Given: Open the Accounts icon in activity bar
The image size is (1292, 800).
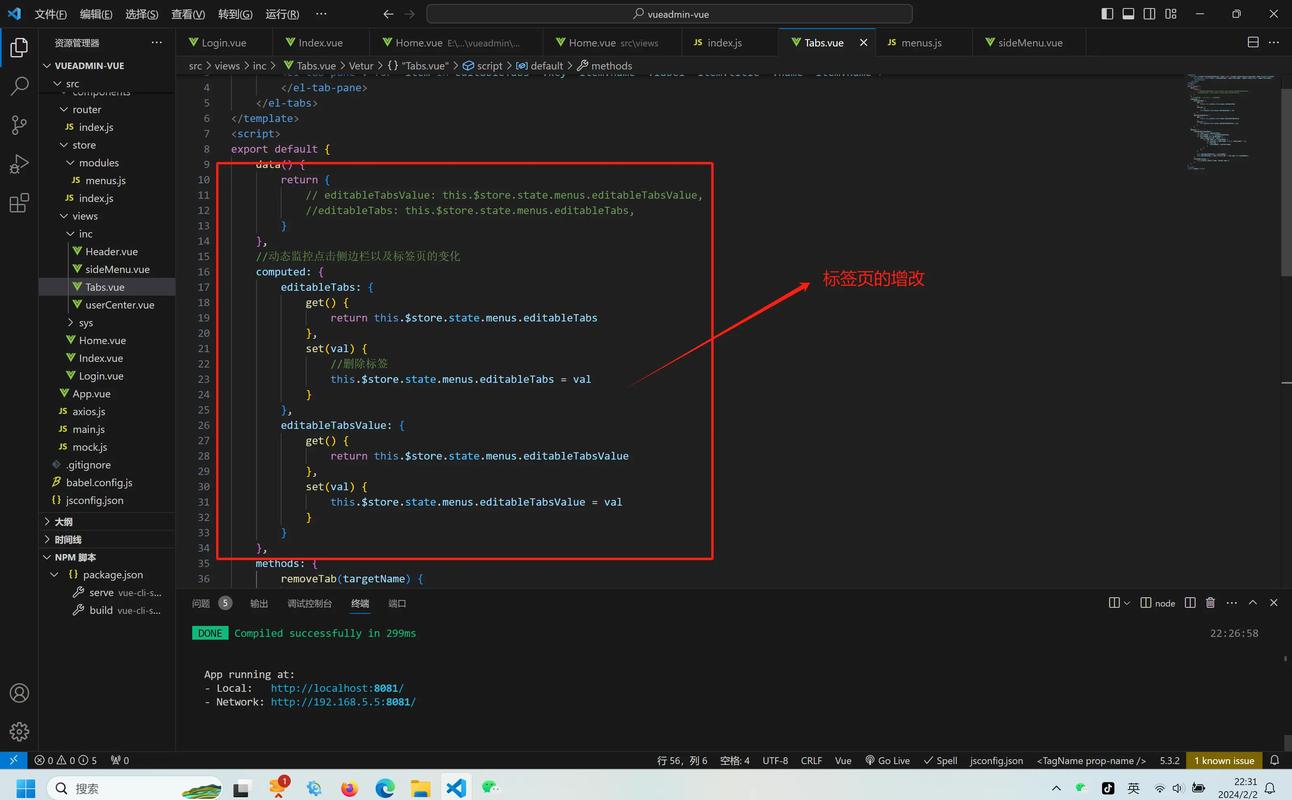Looking at the screenshot, I should click(19, 693).
